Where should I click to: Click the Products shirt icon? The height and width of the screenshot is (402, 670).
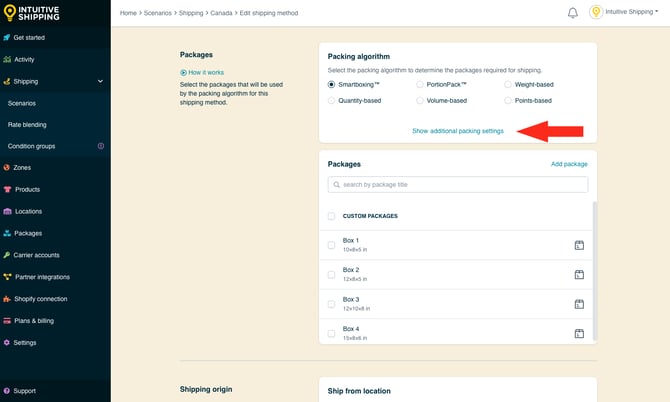(7, 189)
